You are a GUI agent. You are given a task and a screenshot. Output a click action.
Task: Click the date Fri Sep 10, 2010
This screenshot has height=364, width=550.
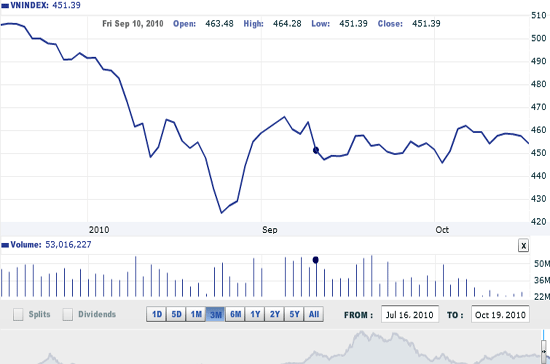(133, 23)
